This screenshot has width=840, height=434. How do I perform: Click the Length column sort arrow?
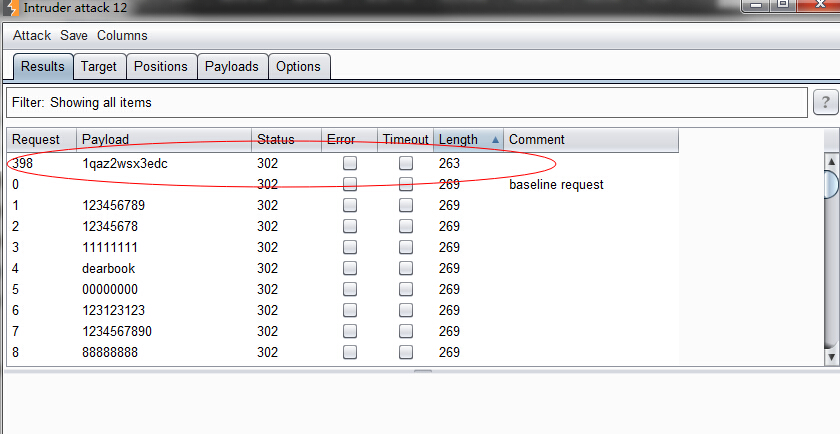tap(496, 140)
